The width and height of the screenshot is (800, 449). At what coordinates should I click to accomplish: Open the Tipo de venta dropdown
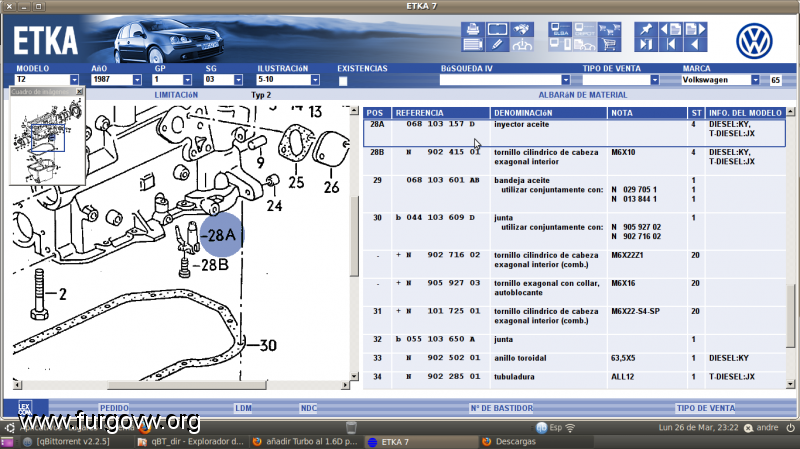pyautogui.click(x=655, y=80)
